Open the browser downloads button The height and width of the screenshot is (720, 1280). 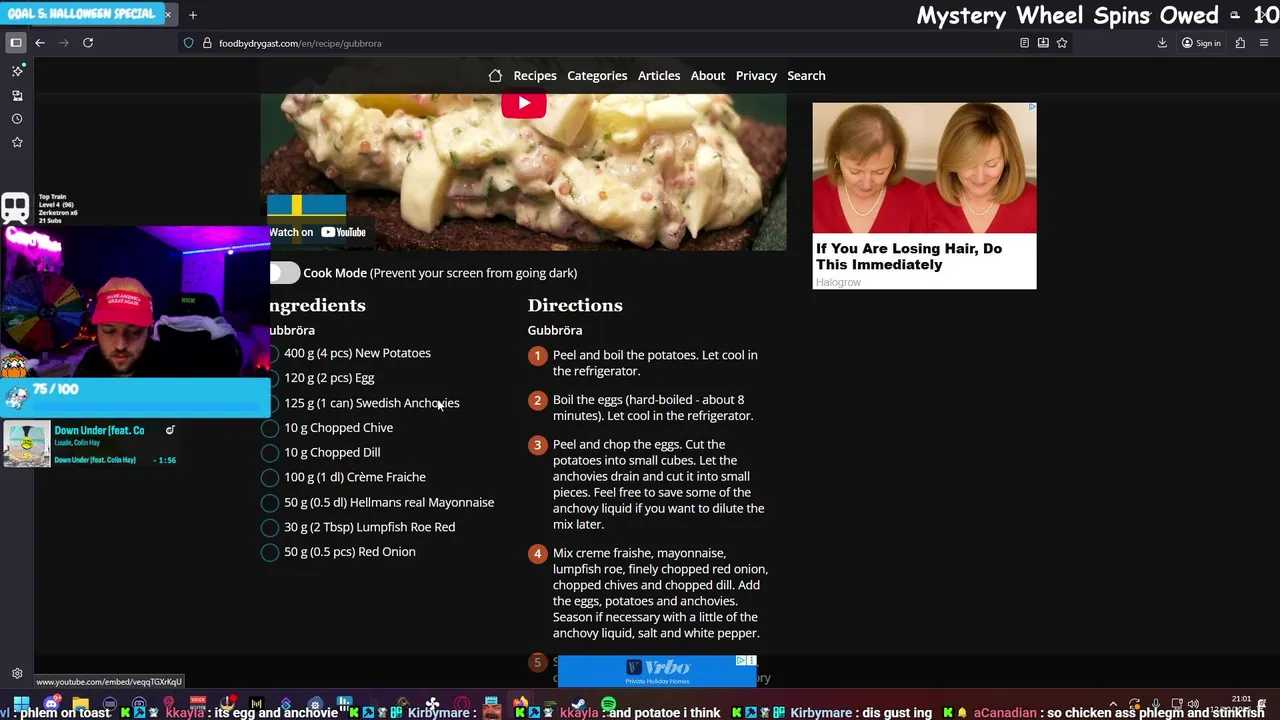pyautogui.click(x=1162, y=43)
